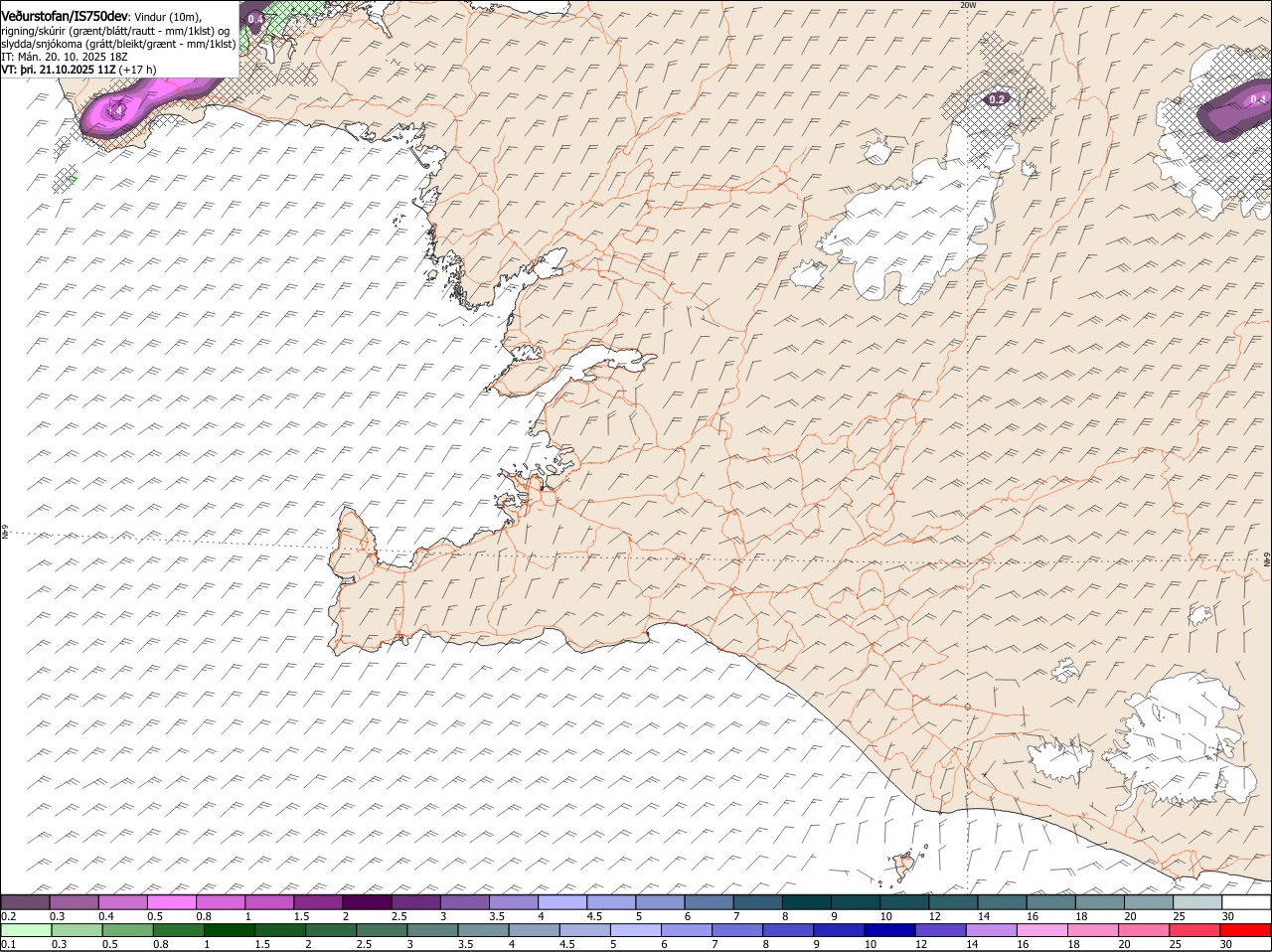The image size is (1272, 952).
Task: Click the '(+17 h)' forecast offset text
Action: 137,70
